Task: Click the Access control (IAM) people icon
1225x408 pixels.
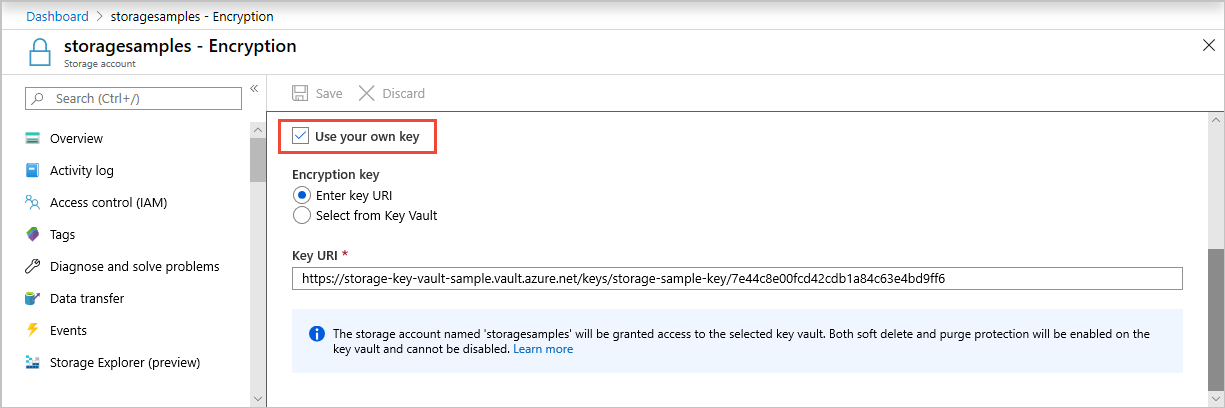Action: 32,202
